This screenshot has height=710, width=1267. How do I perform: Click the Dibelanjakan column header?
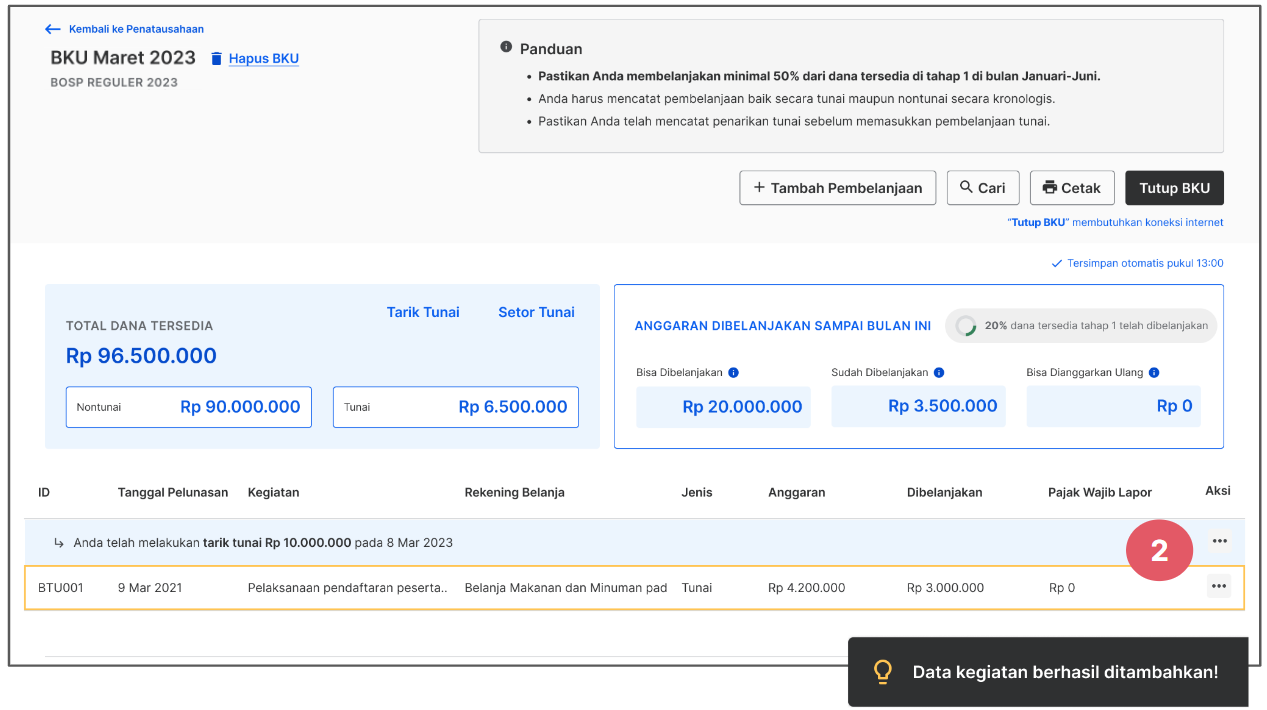point(945,492)
